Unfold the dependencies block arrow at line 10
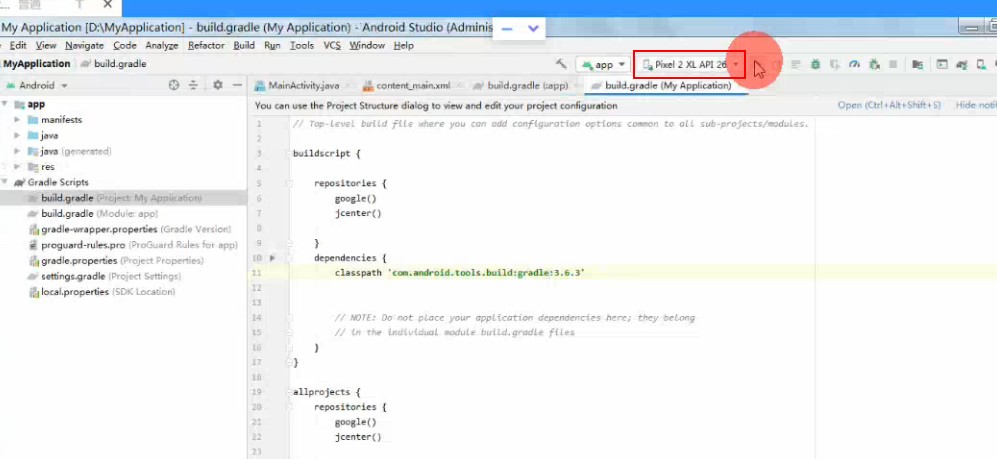 tap(272, 258)
